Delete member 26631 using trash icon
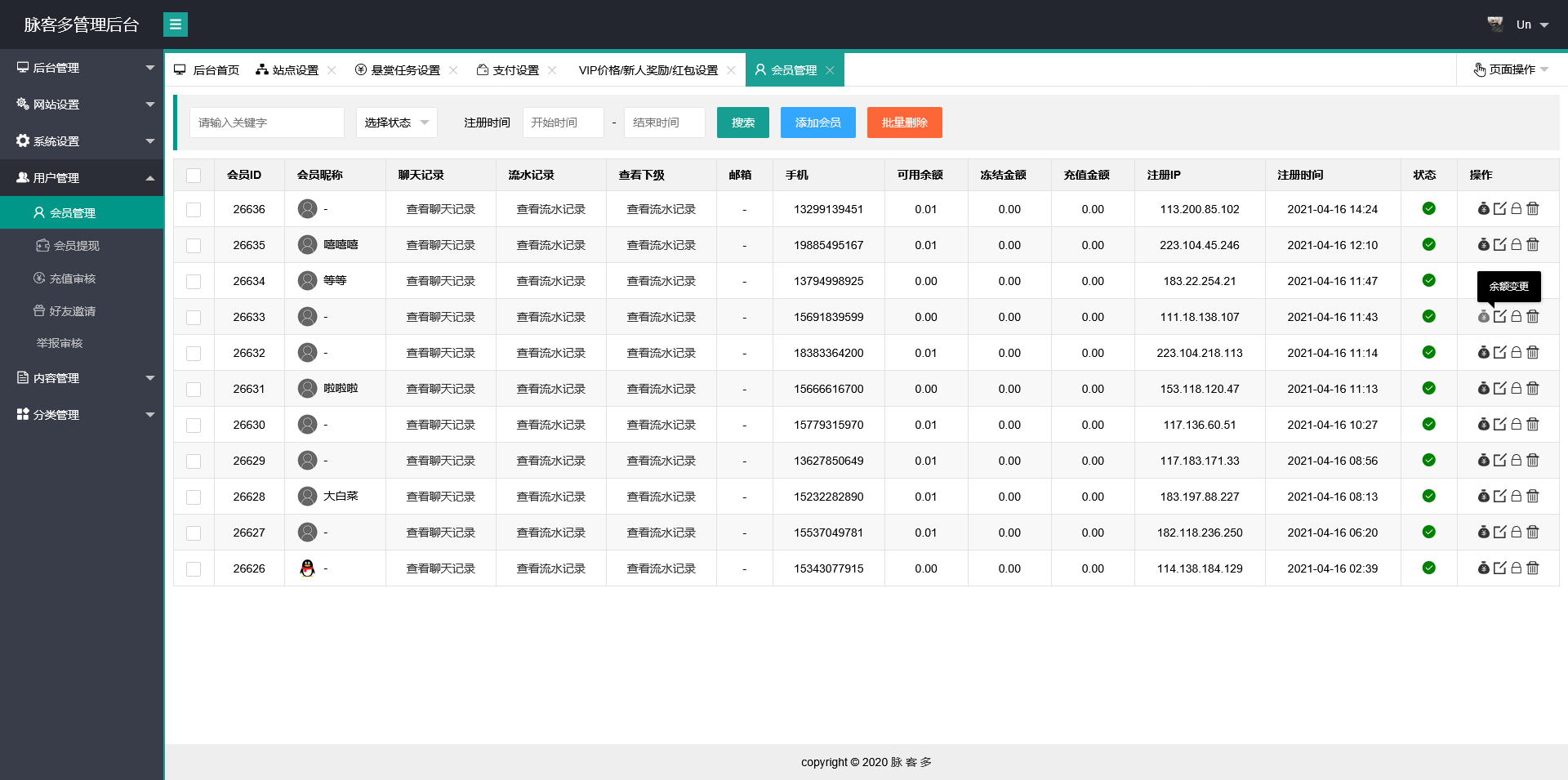Viewport: 1568px width, 780px height. pyautogui.click(x=1533, y=389)
